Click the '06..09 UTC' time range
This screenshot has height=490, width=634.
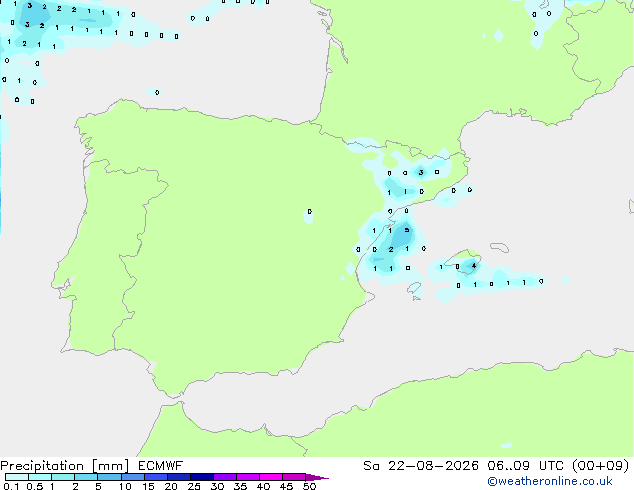tap(525, 466)
